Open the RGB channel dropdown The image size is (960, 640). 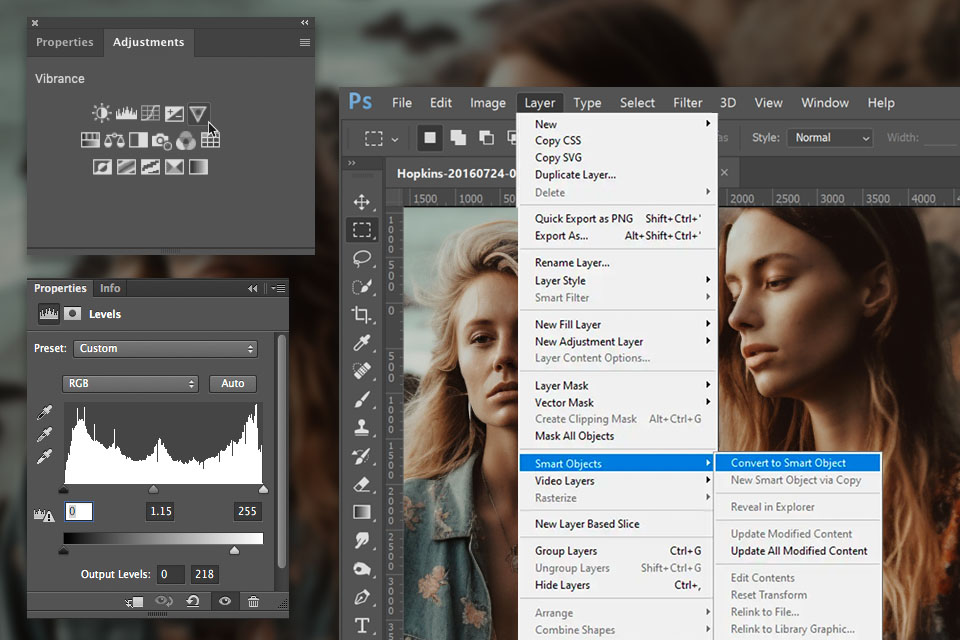coord(130,383)
